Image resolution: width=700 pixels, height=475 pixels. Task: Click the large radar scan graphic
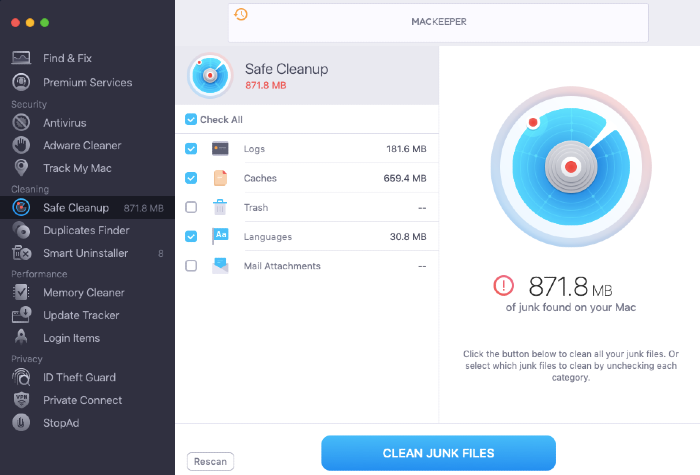tap(571, 167)
